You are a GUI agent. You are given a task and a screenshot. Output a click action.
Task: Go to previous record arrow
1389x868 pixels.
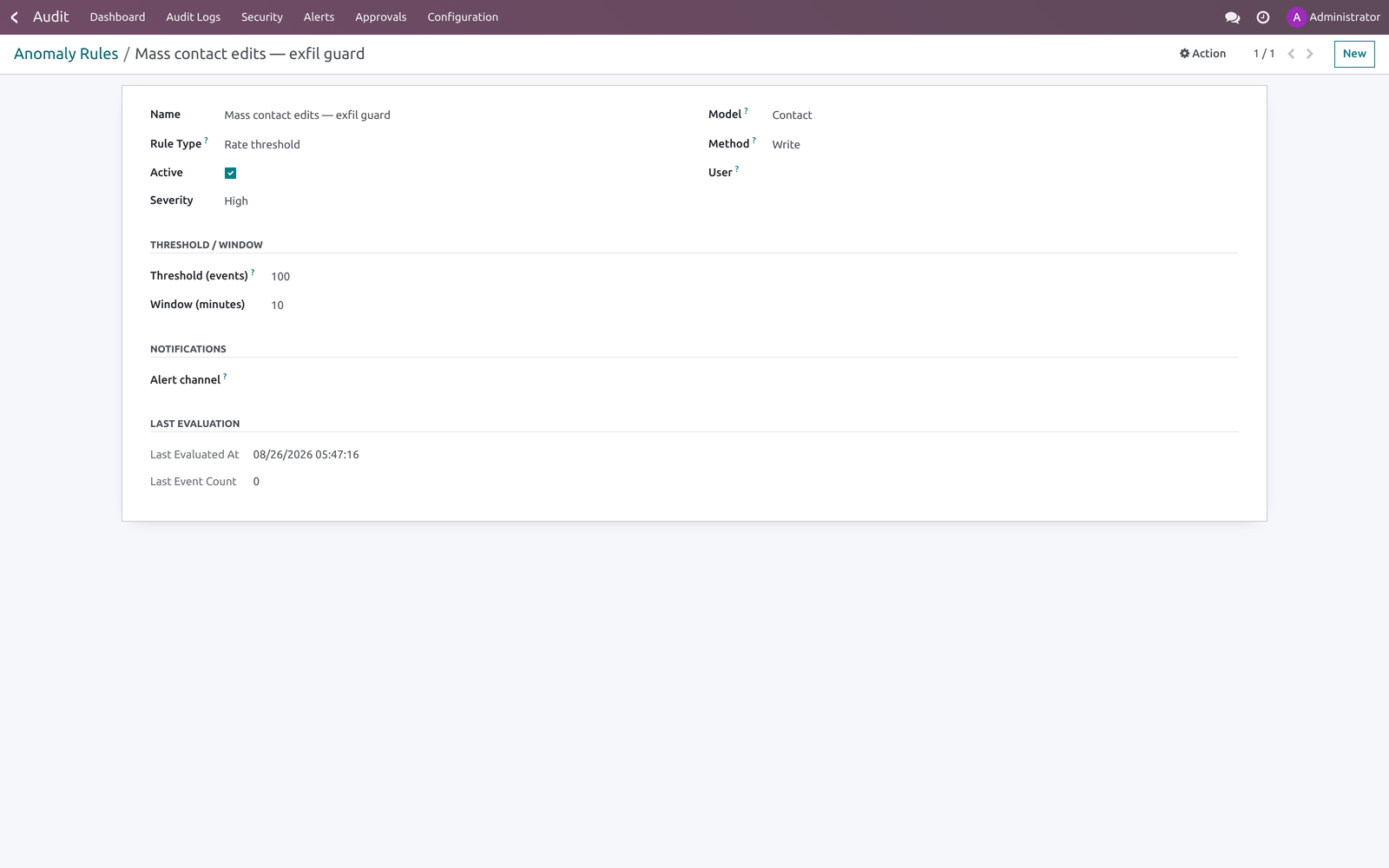[x=1291, y=54]
